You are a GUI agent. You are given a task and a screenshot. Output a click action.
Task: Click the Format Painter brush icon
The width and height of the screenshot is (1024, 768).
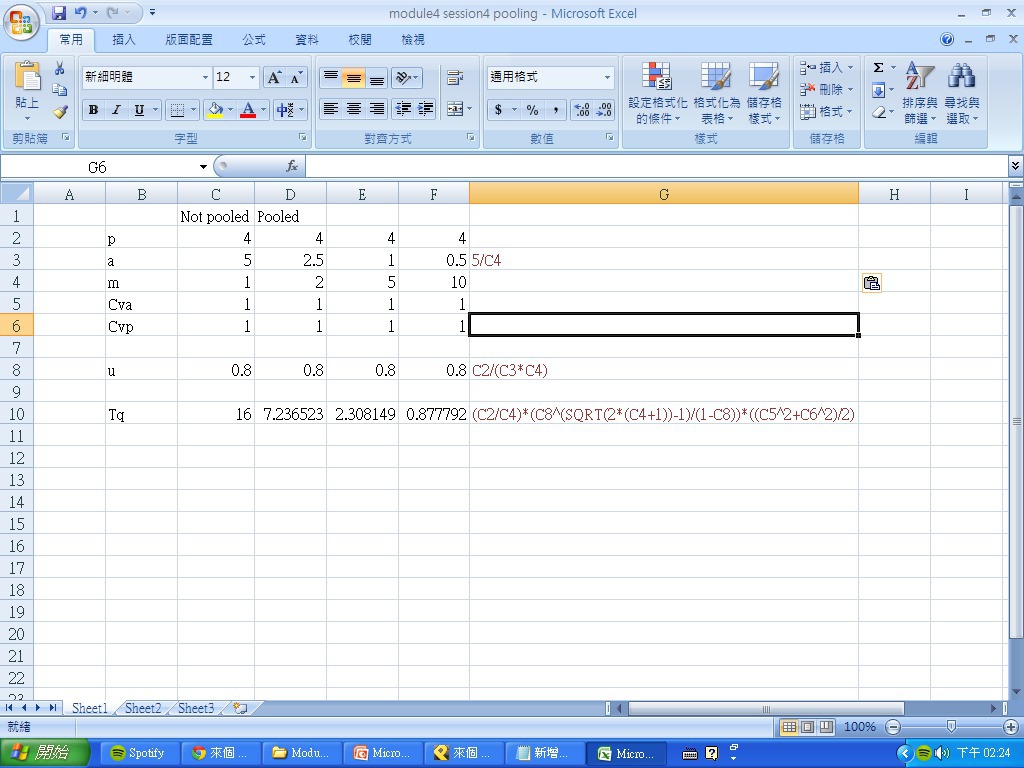[60, 112]
